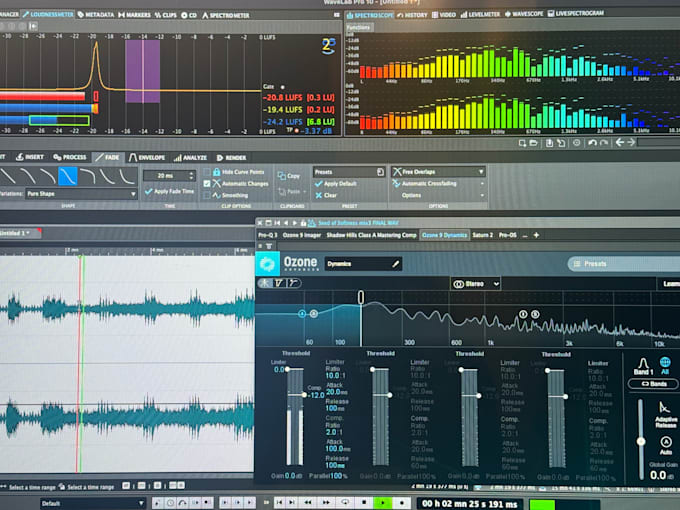The image size is (680, 510).
Task: Switch to the Wavescope tab
Action: pos(523,14)
